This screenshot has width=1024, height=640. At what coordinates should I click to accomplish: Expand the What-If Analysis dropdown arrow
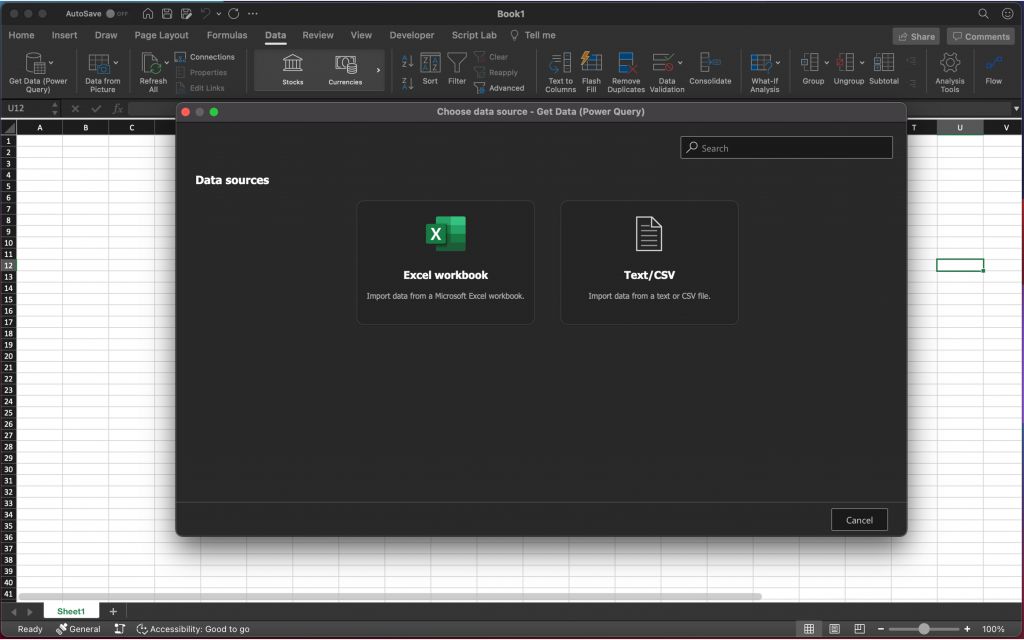point(778,63)
